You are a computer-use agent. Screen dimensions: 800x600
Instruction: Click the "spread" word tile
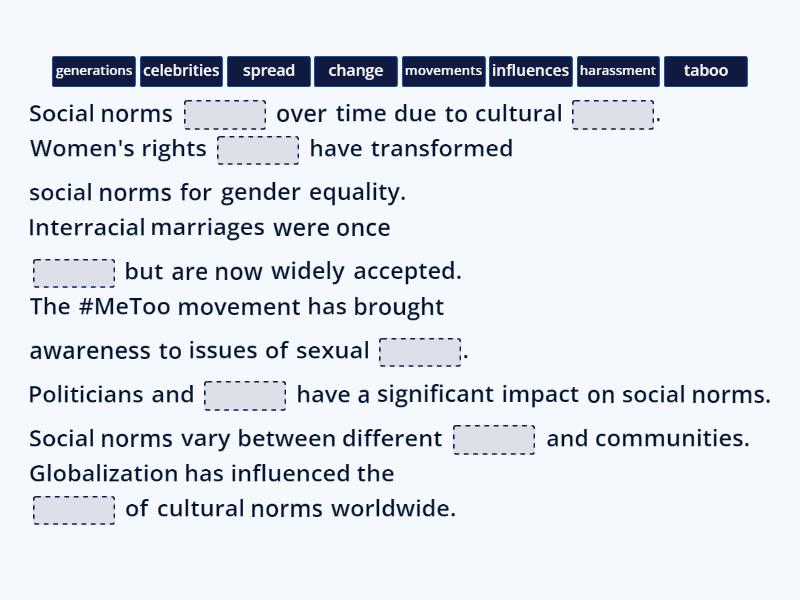pyautogui.click(x=268, y=71)
